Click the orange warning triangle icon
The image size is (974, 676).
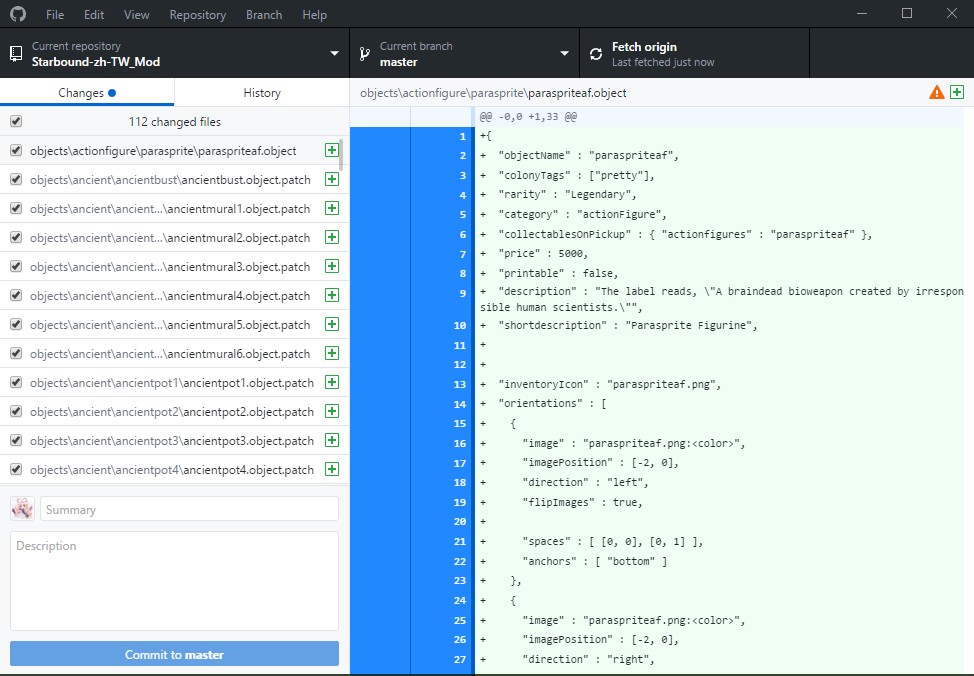tap(937, 93)
